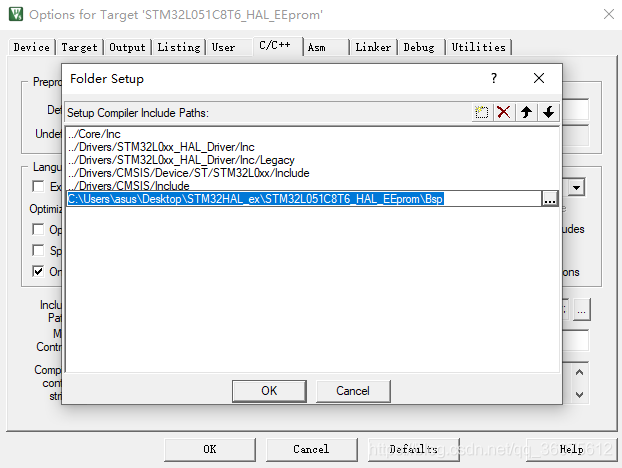Uncheck the checked 'On' checkbox
This screenshot has width=622, height=468.
click(38, 271)
